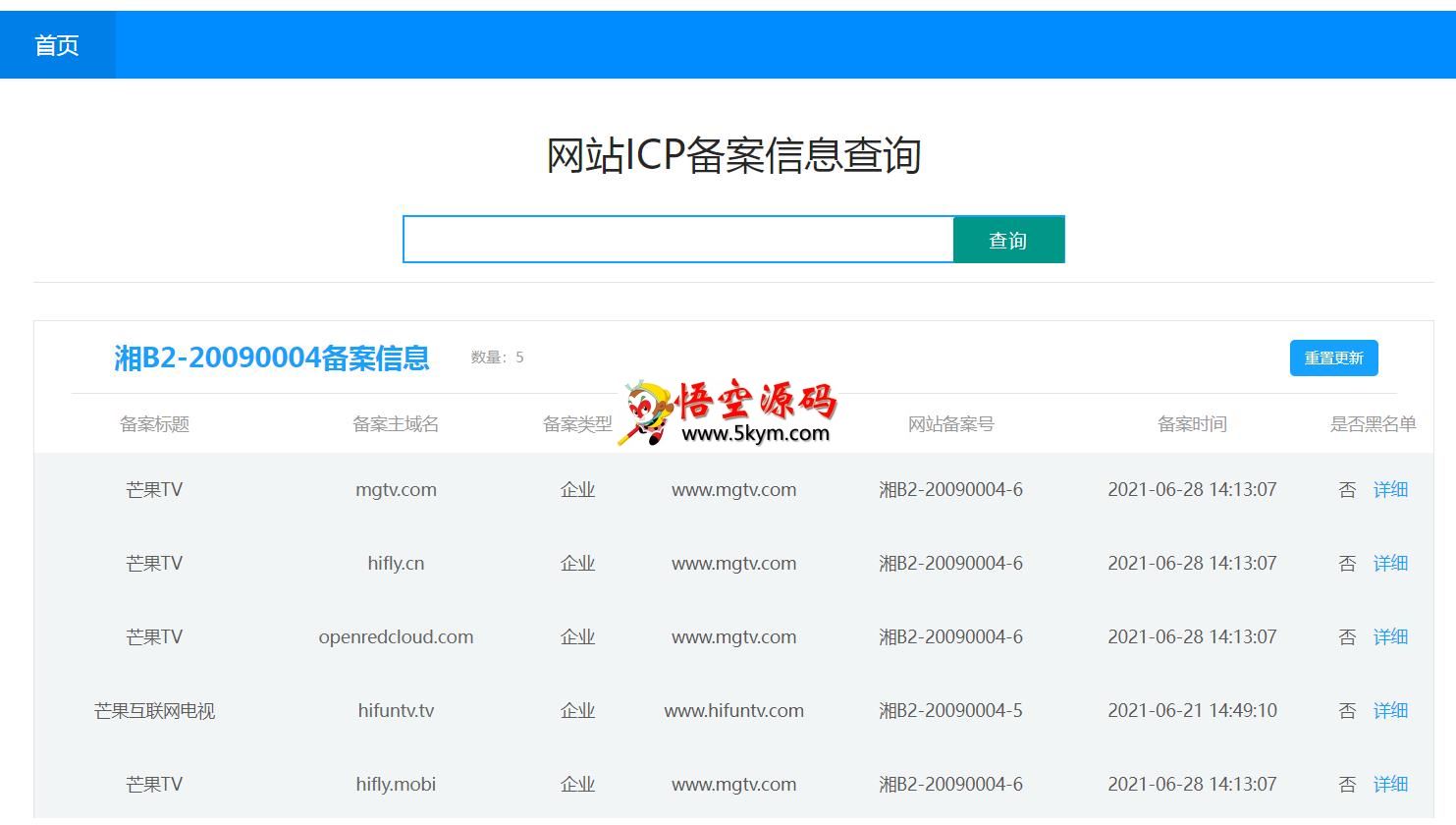Click the 备案类型 column header
This screenshot has height=825, width=1456.
[577, 424]
